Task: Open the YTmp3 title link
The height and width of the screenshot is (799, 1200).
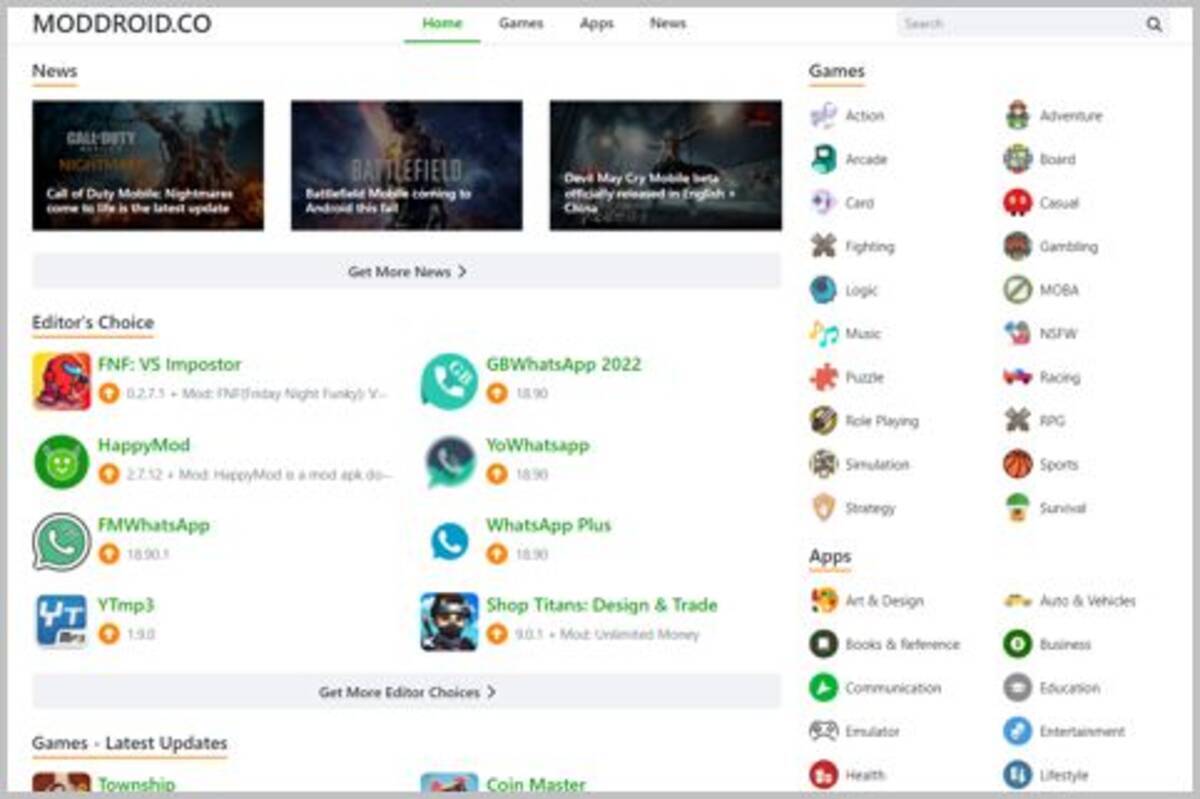Action: [126, 605]
